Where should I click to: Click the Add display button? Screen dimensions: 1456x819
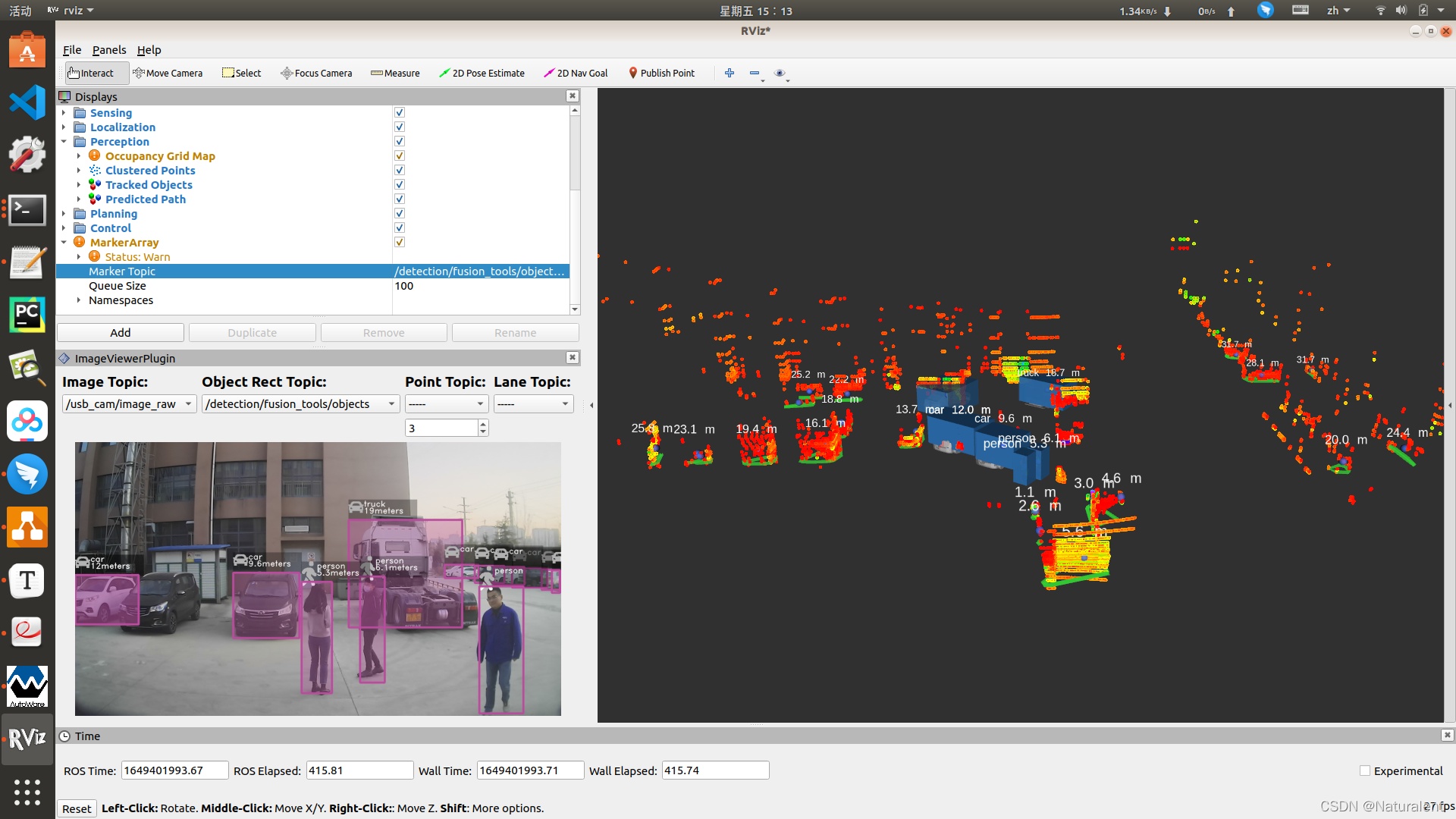click(x=120, y=333)
